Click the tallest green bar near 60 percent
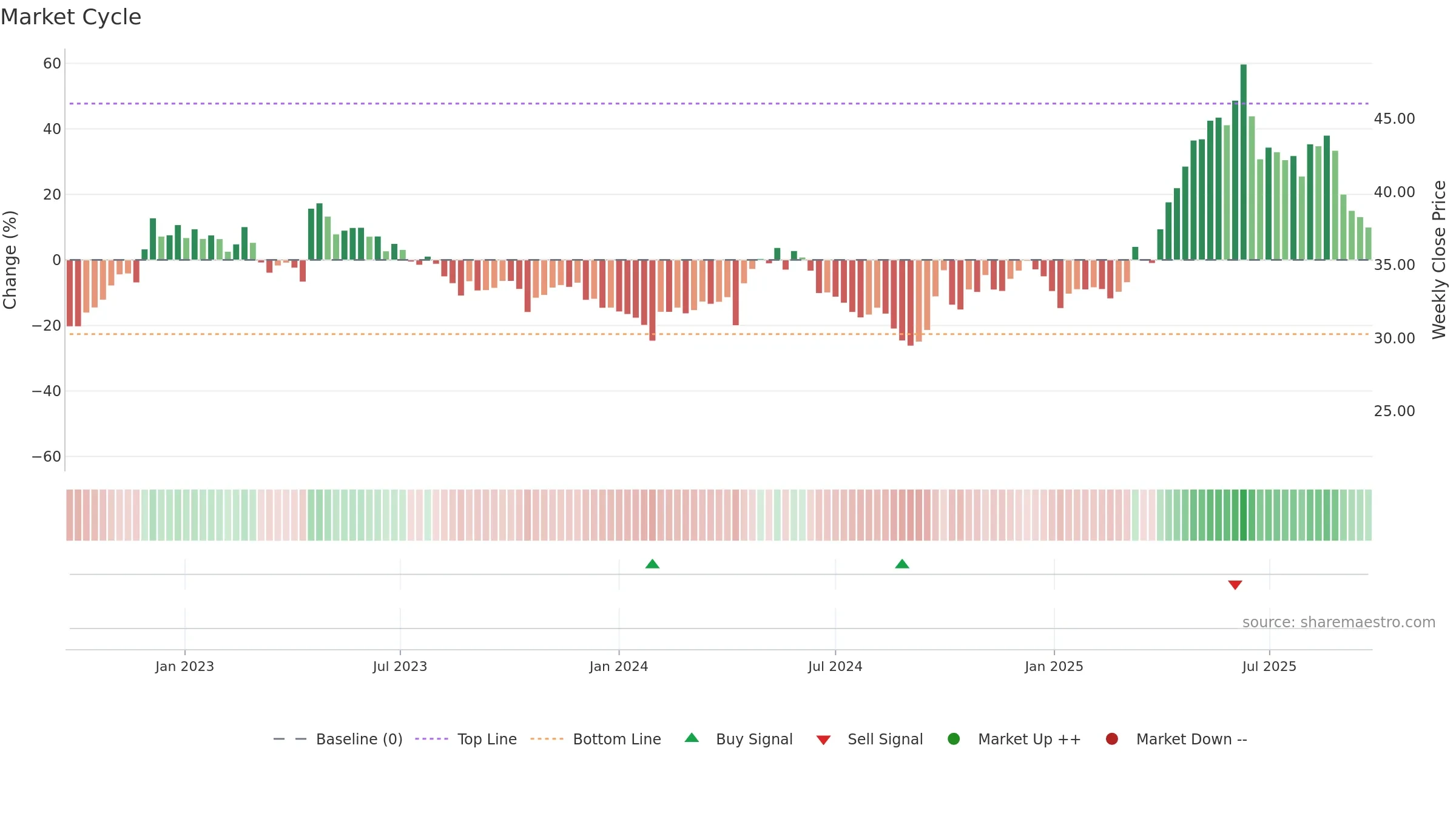The image size is (1456, 819). tap(1244, 162)
